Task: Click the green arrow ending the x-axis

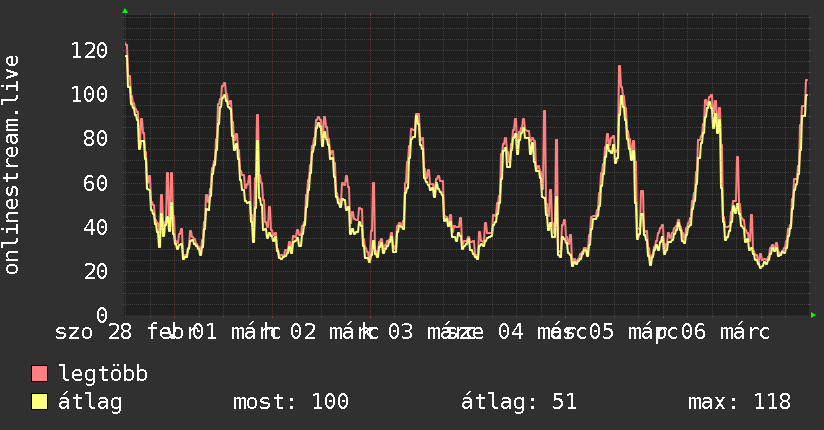Action: coord(813,315)
